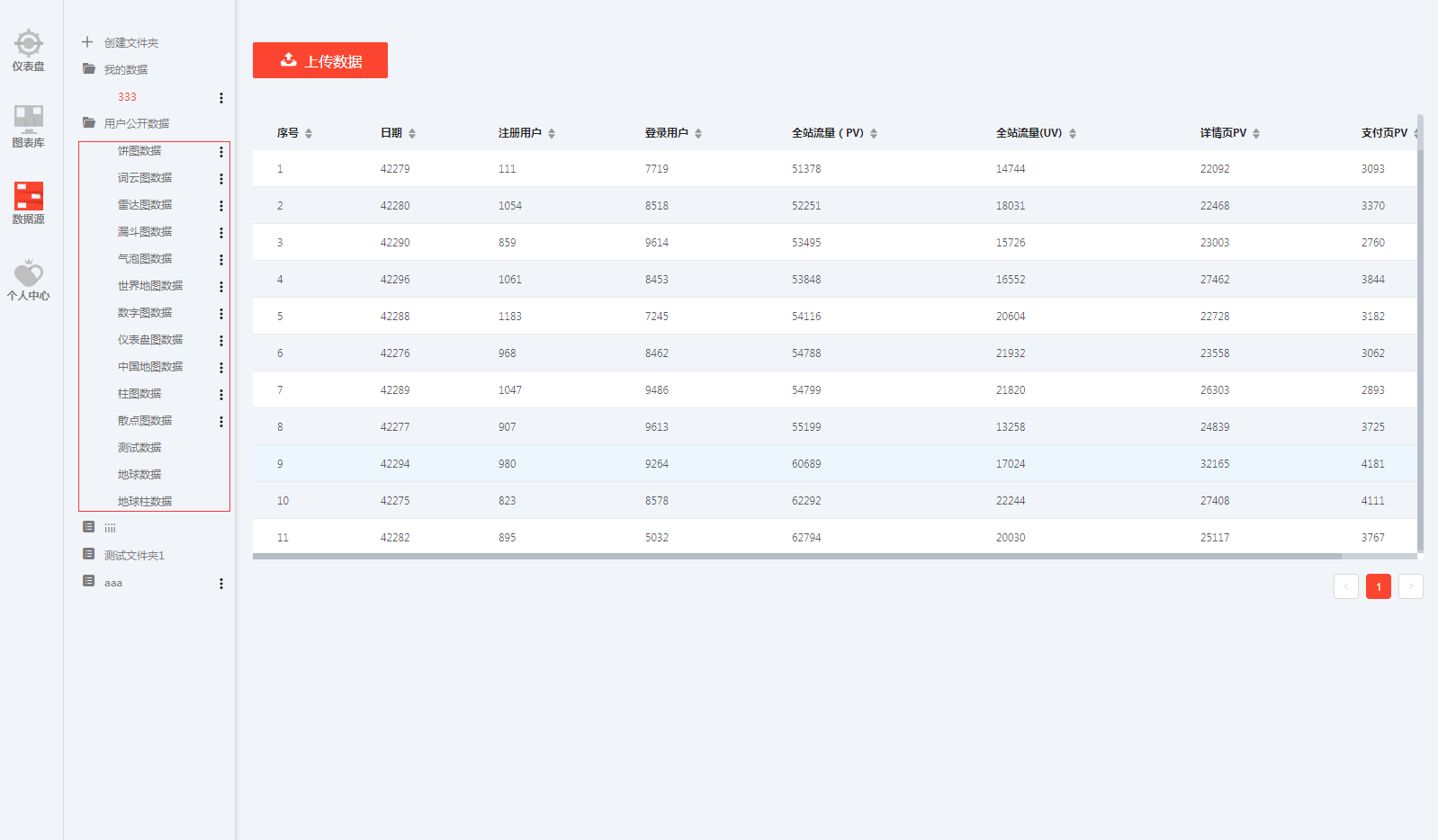Click the plus icon for 创建文件夹

[87, 42]
